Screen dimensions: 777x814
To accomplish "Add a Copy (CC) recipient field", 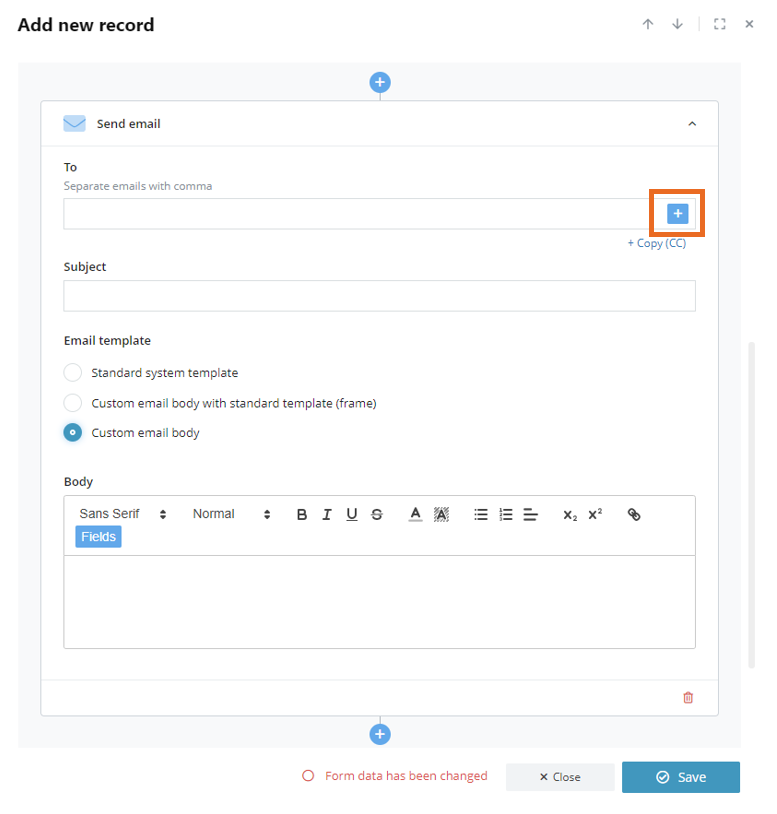I will coord(657,243).
